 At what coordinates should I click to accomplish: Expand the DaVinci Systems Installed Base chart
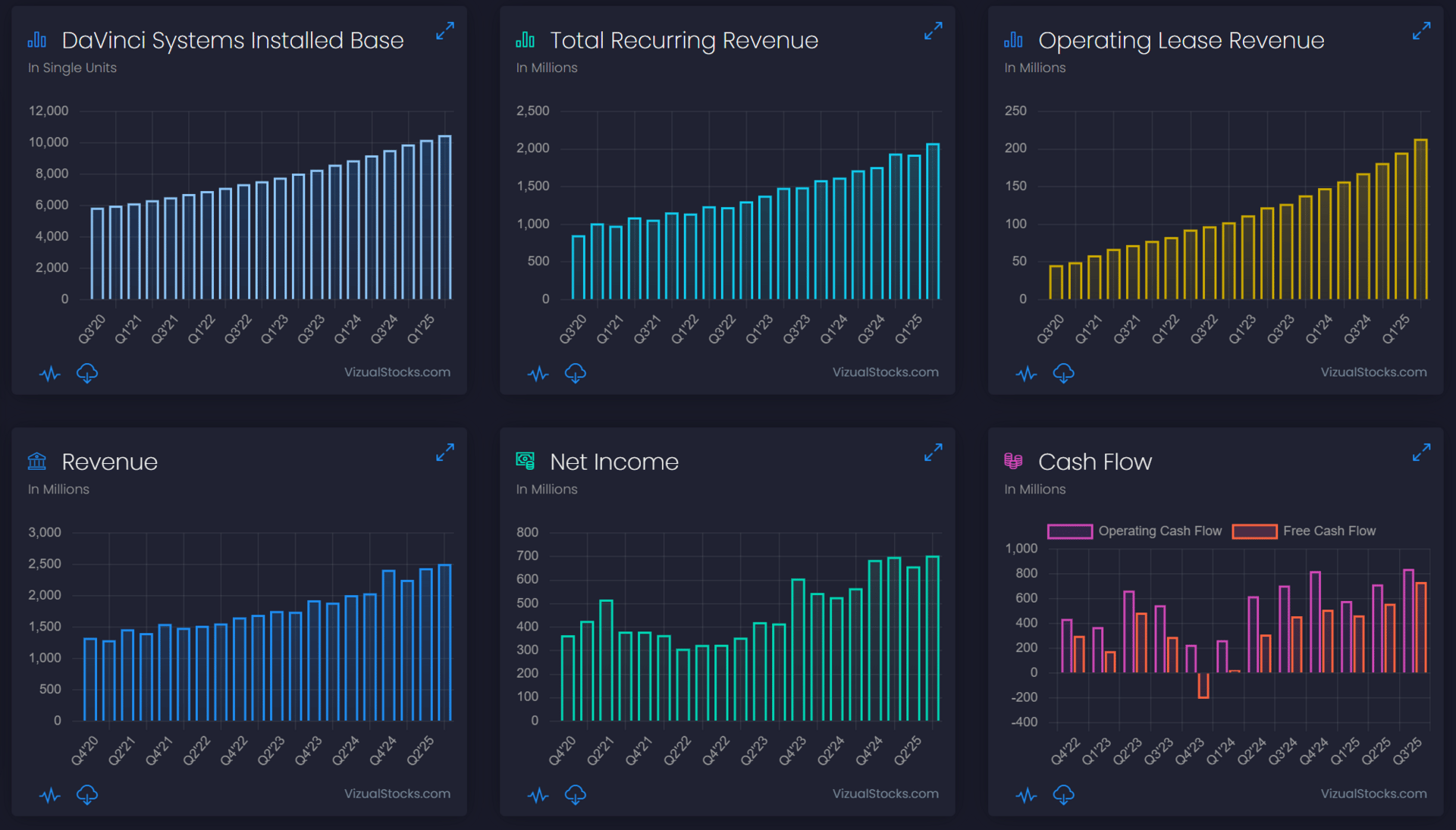tap(445, 31)
